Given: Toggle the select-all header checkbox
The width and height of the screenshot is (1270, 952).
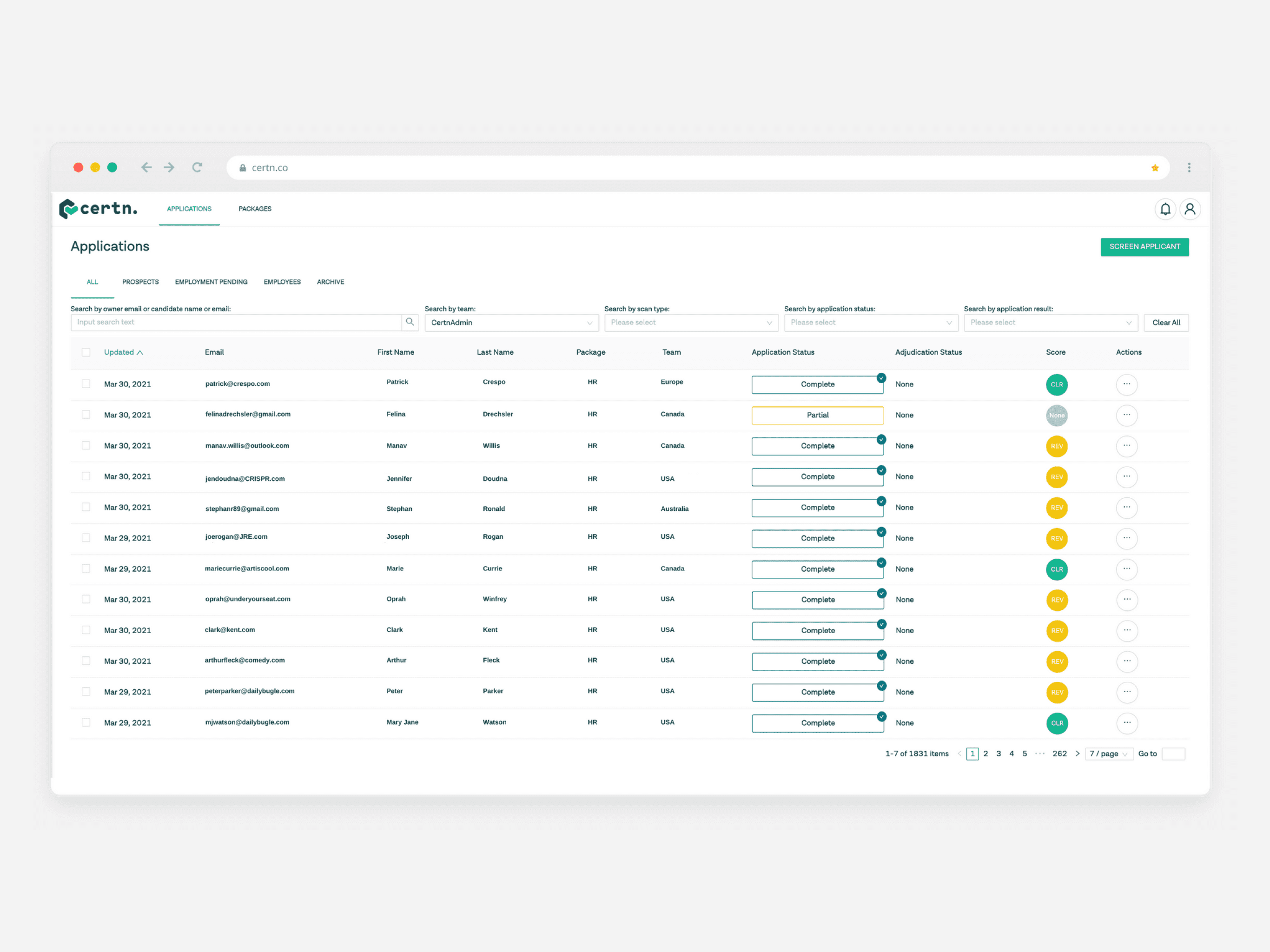Looking at the screenshot, I should (x=86, y=352).
